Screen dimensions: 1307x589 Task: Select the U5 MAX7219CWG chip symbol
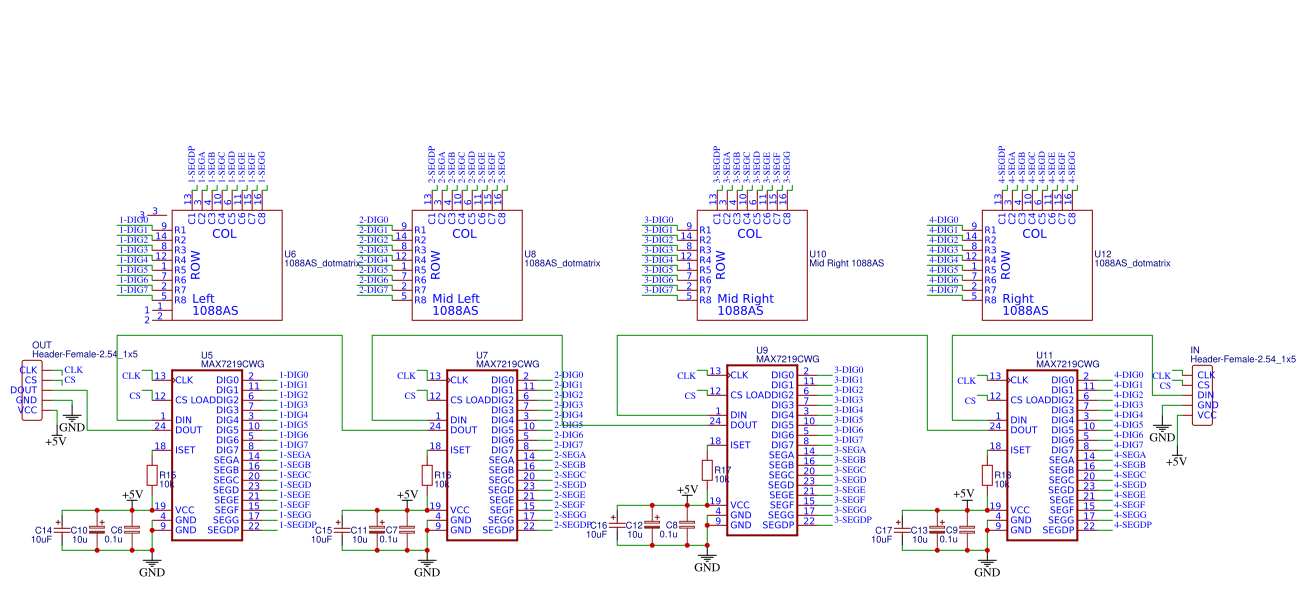207,455
